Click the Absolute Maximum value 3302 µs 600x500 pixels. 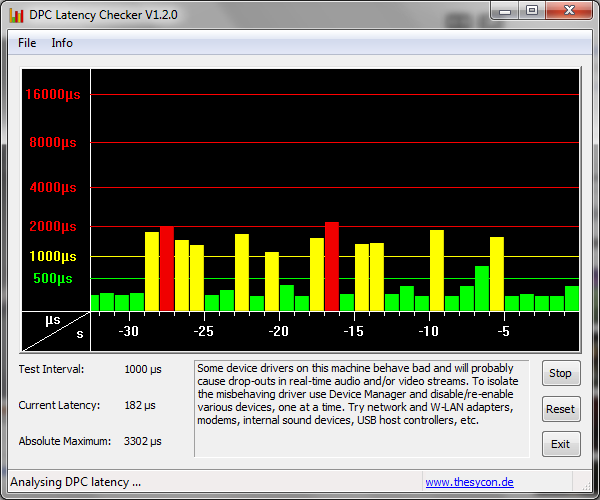pyautogui.click(x=143, y=441)
